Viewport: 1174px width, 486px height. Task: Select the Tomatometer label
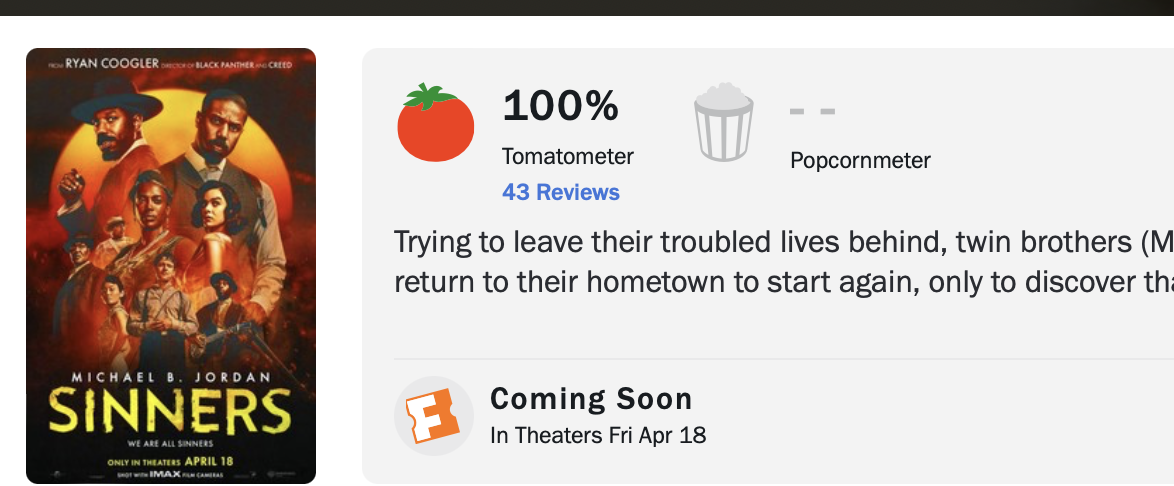(568, 157)
